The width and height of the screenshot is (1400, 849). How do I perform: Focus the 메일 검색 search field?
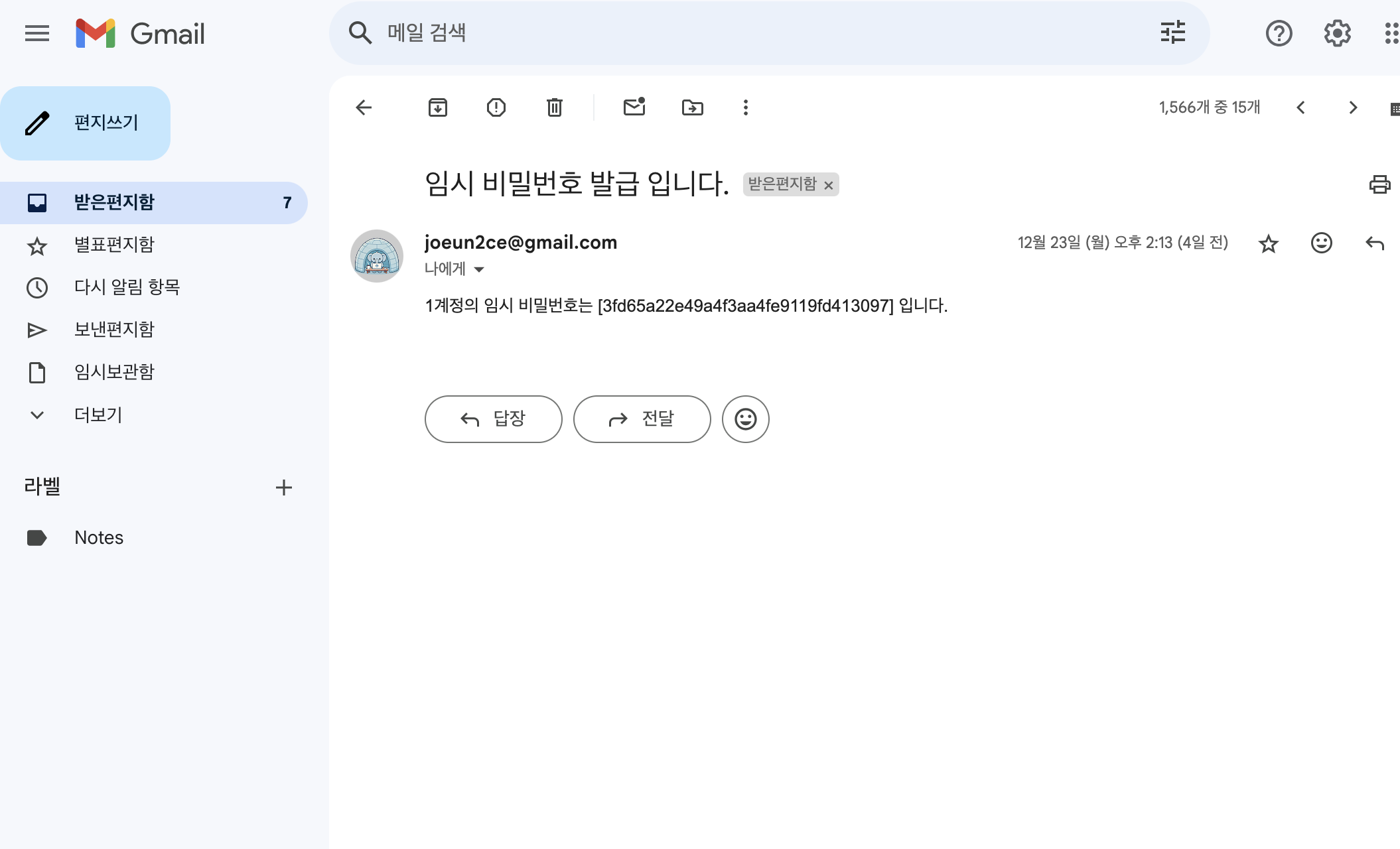[763, 33]
